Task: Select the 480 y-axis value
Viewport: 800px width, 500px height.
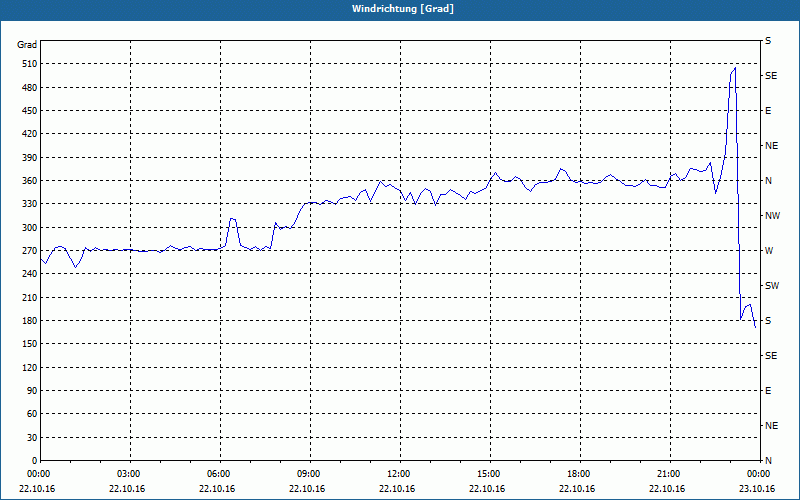Action: click(x=29, y=88)
